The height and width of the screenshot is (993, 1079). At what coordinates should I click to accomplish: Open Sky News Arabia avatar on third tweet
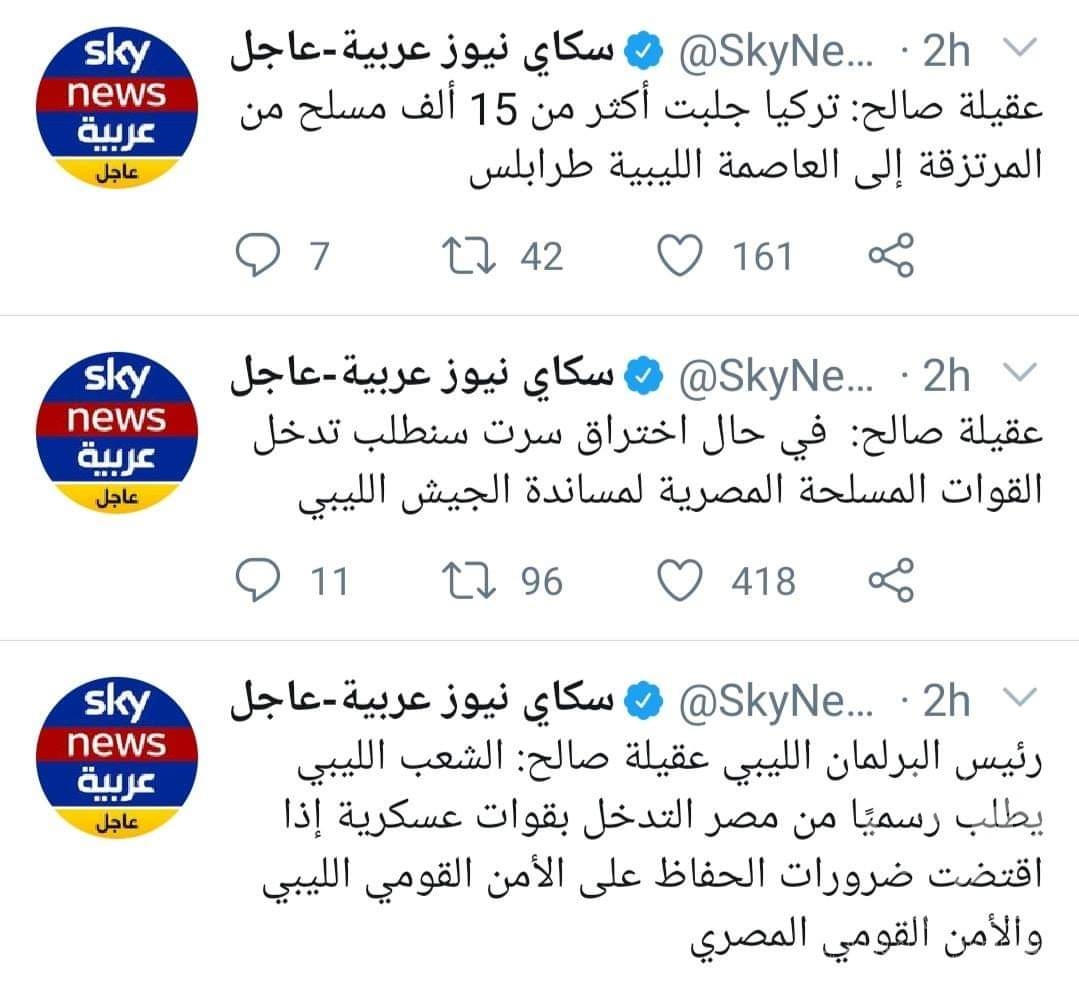(116, 758)
